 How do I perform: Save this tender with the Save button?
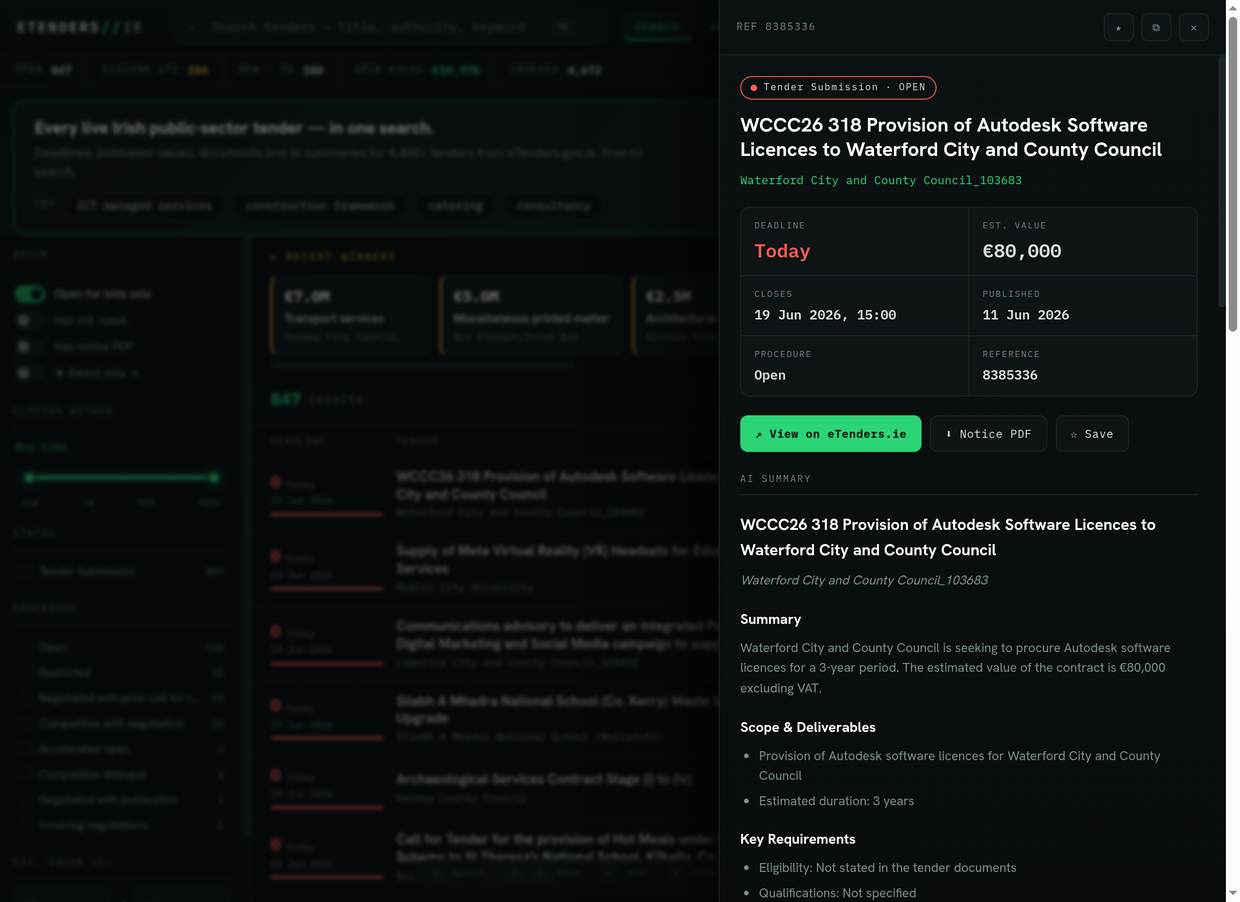pyautogui.click(x=1092, y=434)
